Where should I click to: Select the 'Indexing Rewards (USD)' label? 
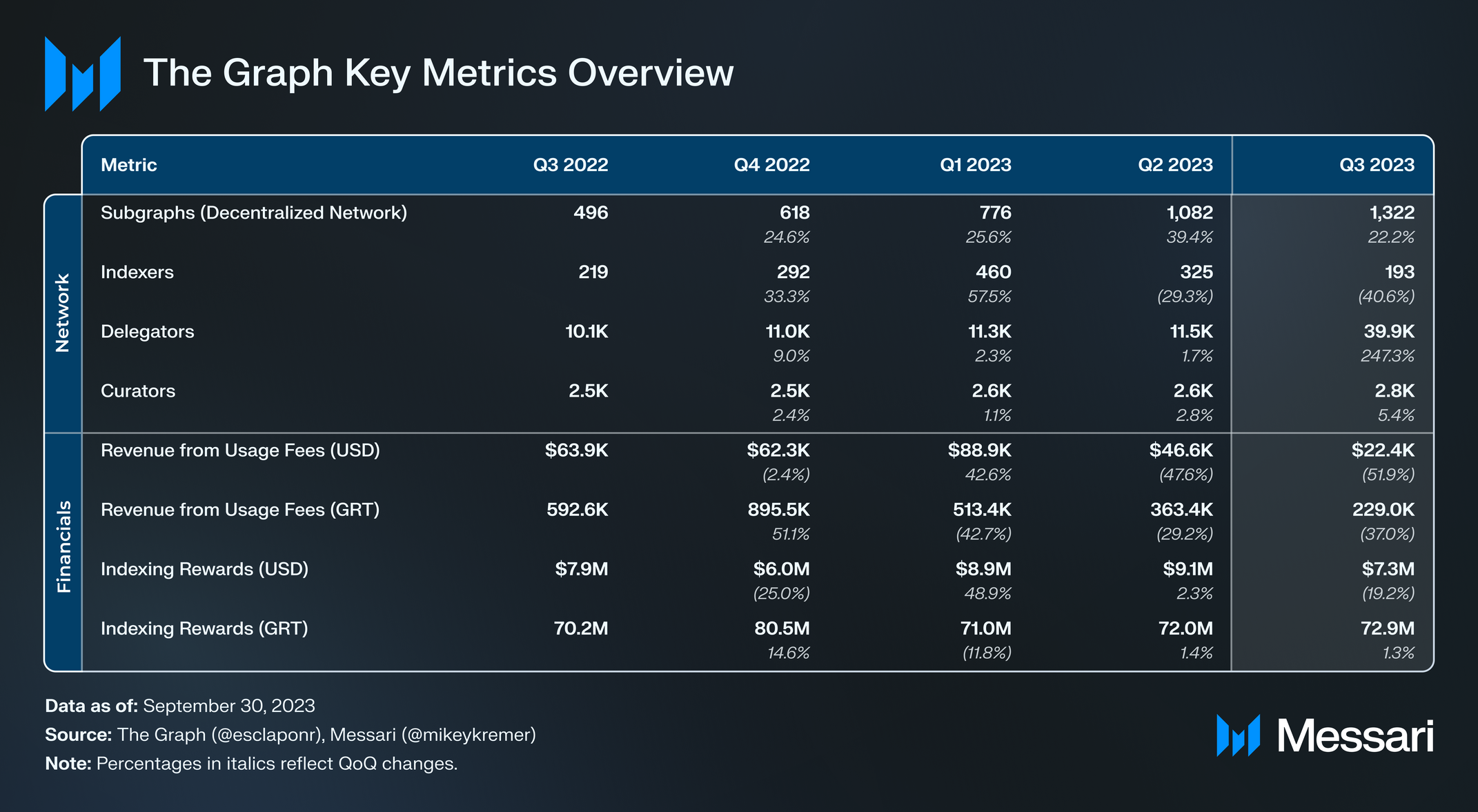point(204,569)
